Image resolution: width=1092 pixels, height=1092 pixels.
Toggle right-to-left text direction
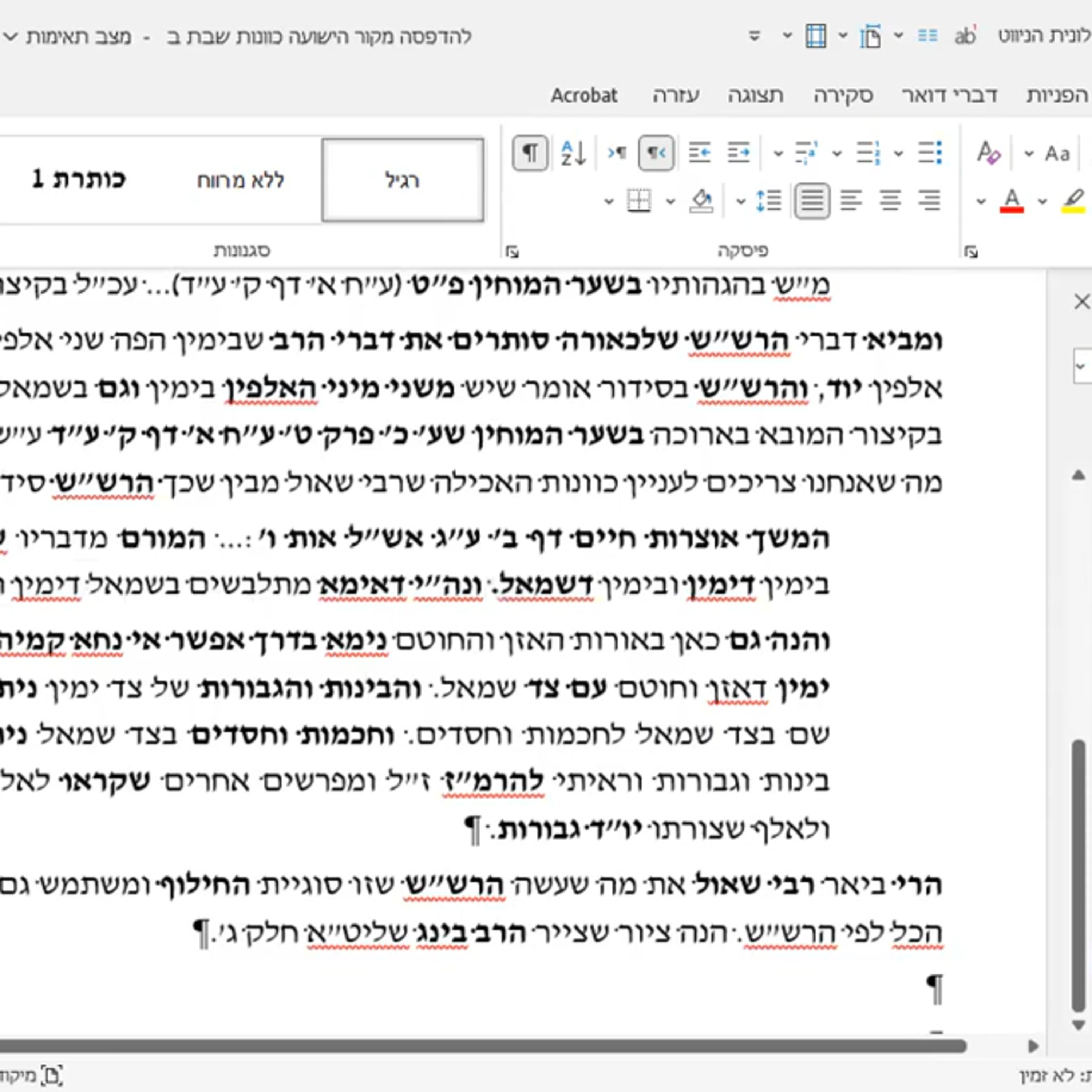pos(656,153)
